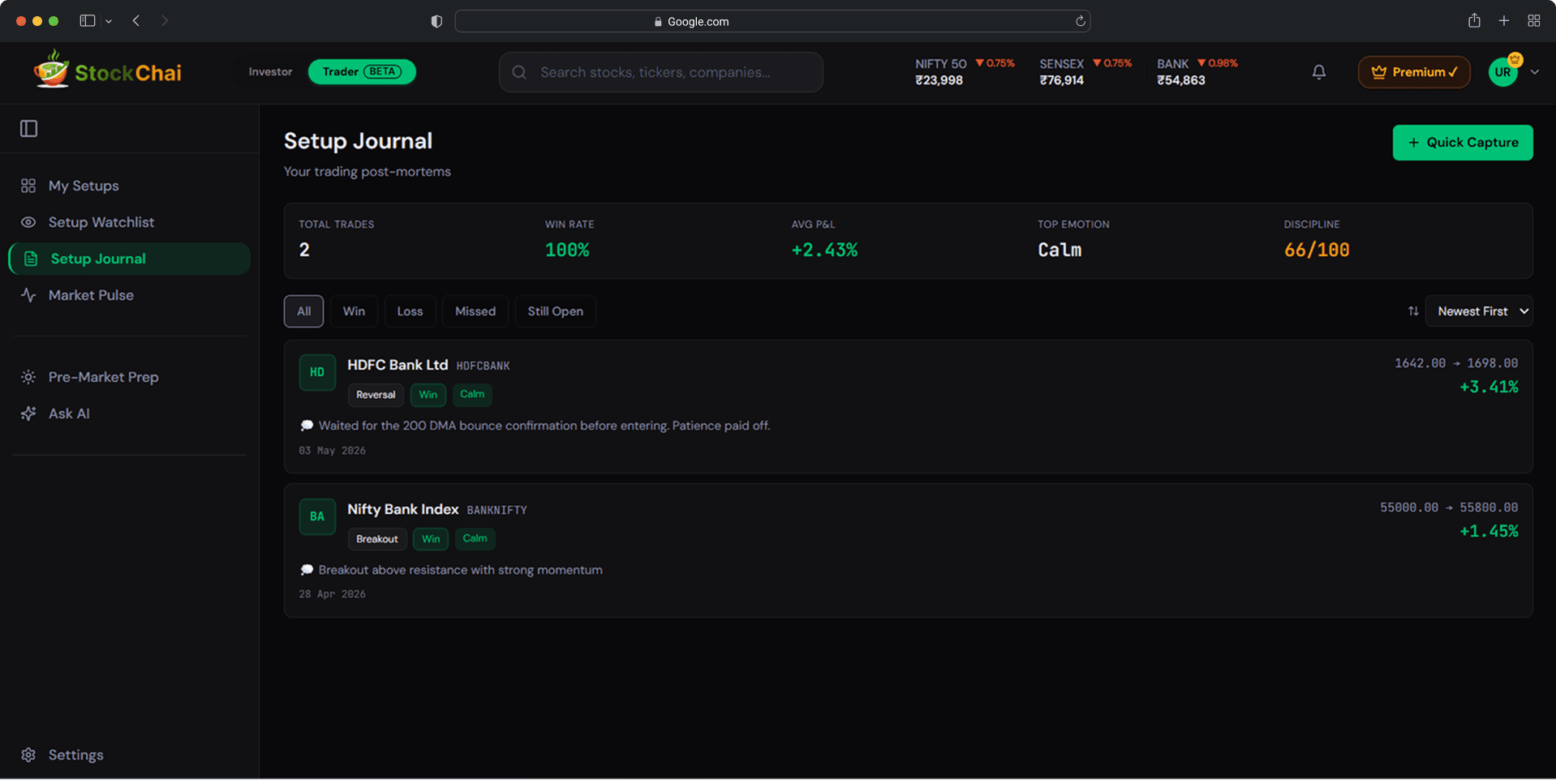Click the HD ticker avatar
Image resolution: width=1556 pixels, height=784 pixels.
click(317, 372)
